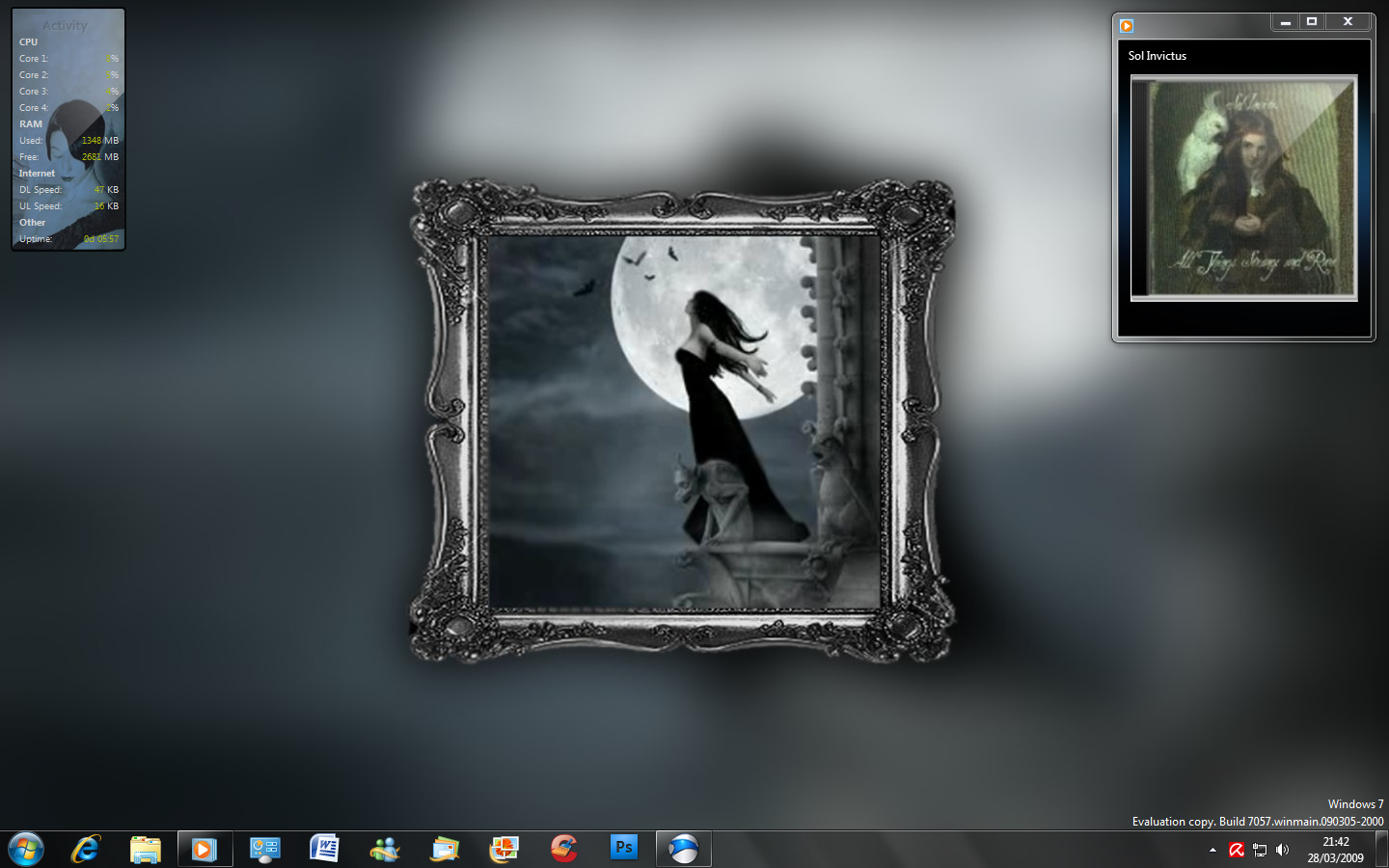The height and width of the screenshot is (868, 1389).
Task: Click the Show Desktop strip
Action: click(x=1382, y=850)
